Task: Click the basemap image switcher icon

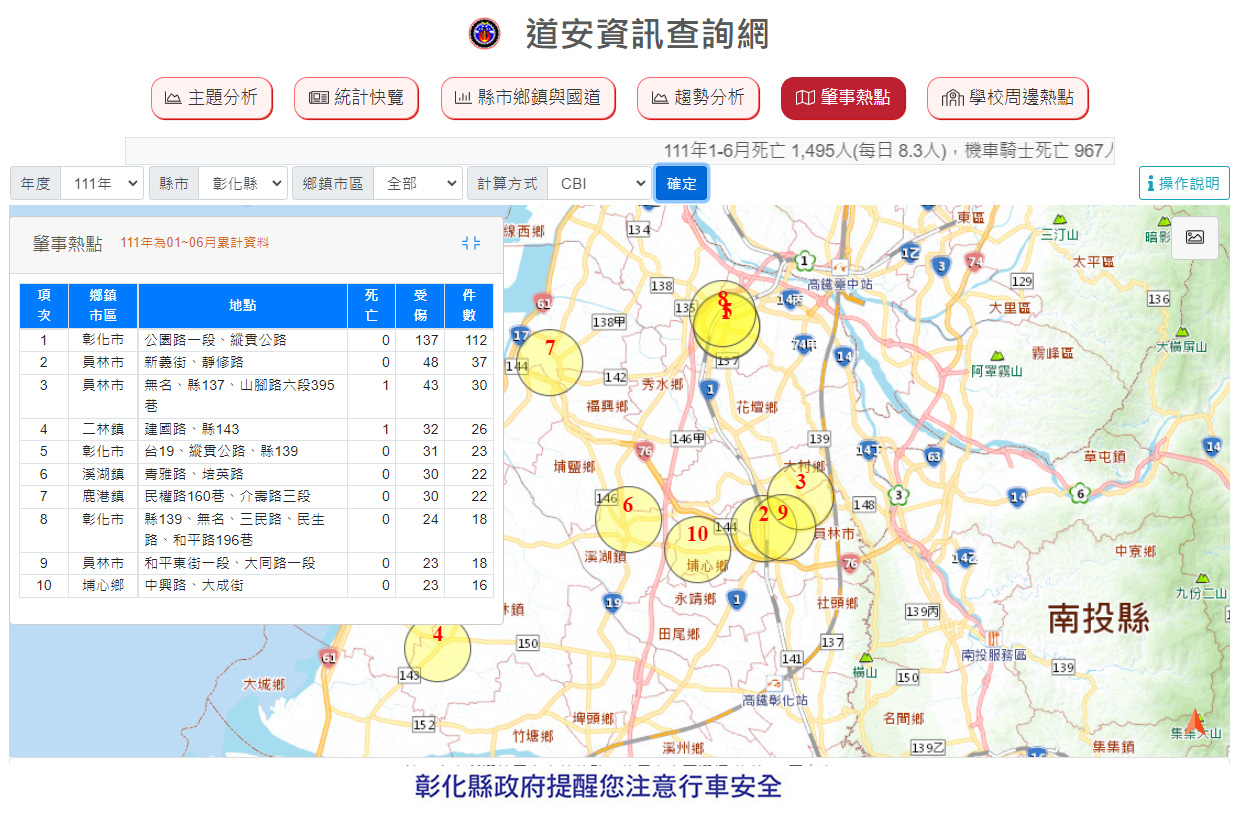Action: point(1194,237)
